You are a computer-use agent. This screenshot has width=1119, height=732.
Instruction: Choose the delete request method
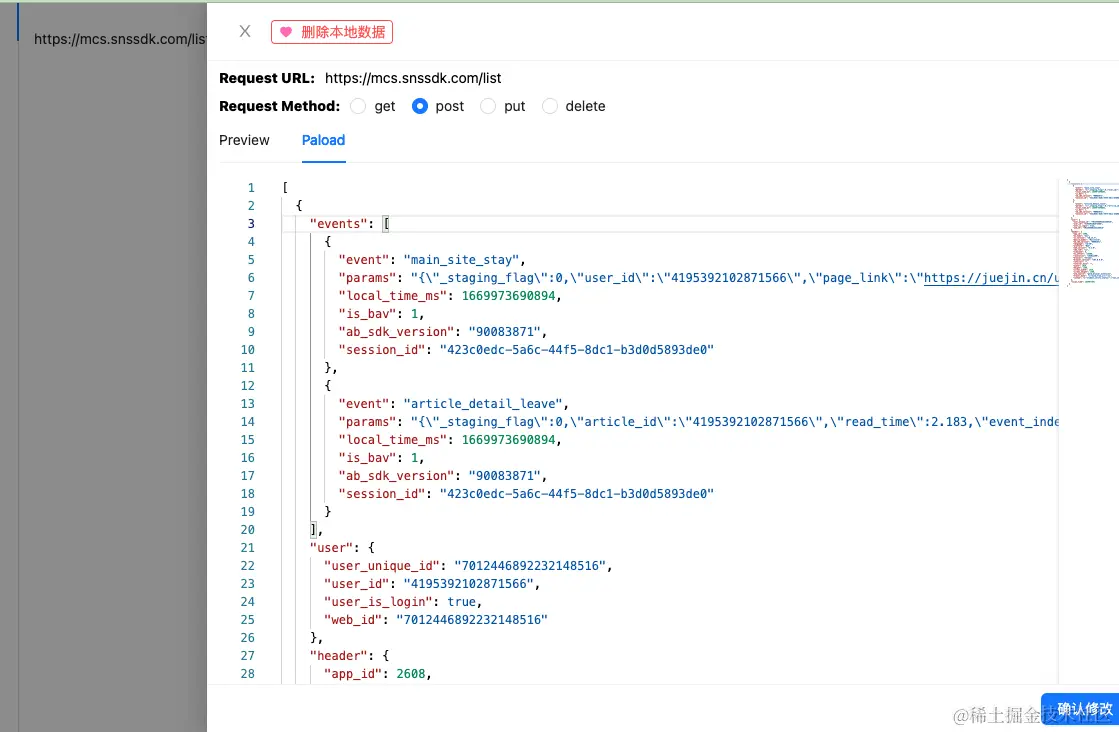coord(550,106)
